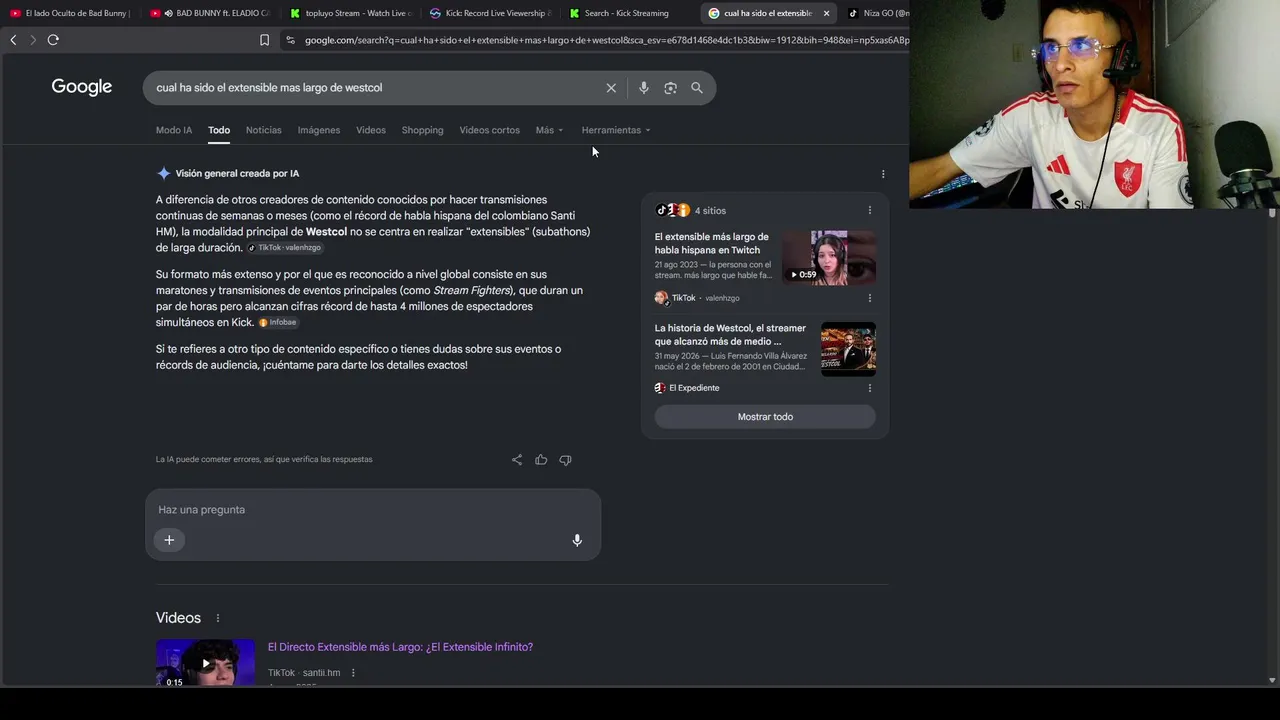Click the Google search text field
The width and height of the screenshot is (1280, 720).
pos(375,88)
